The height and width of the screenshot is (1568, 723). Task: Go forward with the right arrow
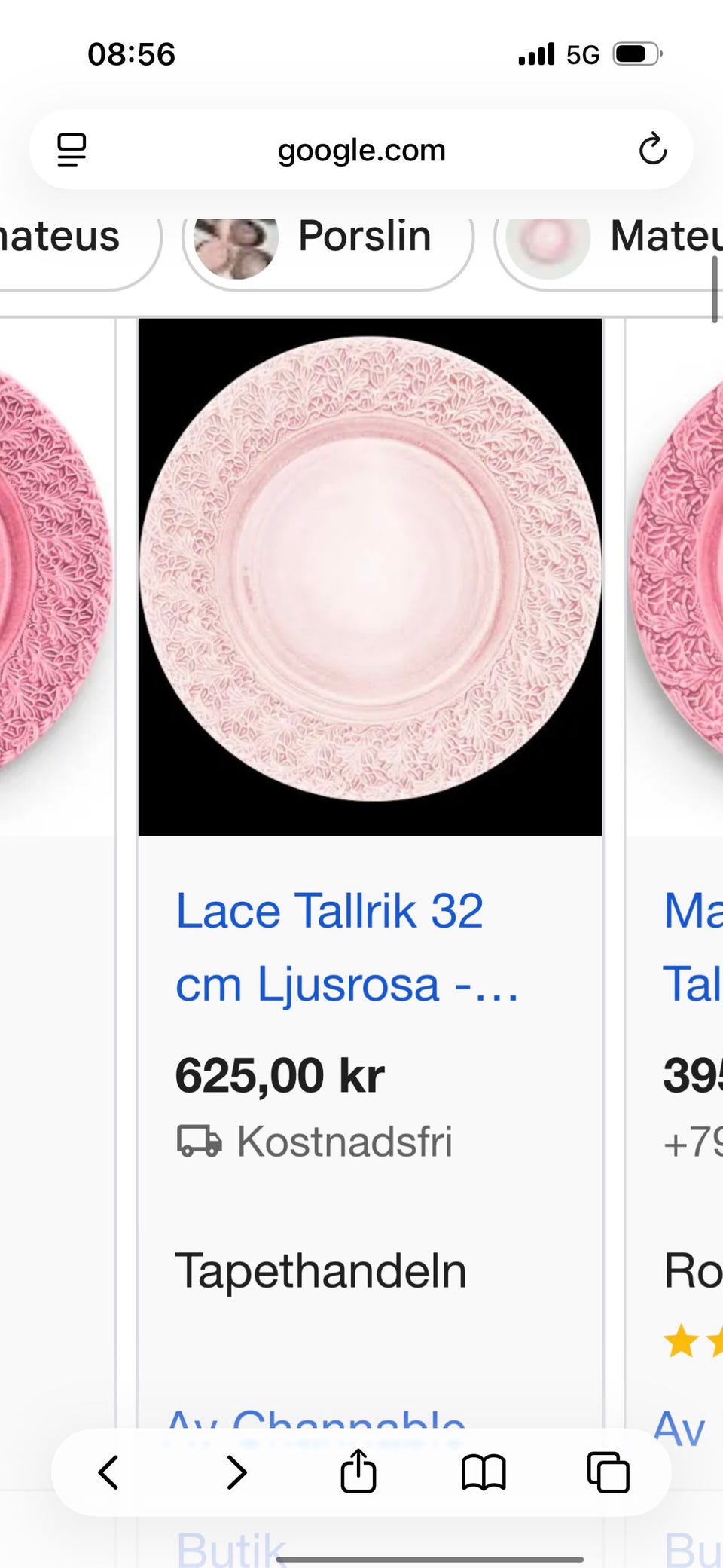(x=236, y=1472)
